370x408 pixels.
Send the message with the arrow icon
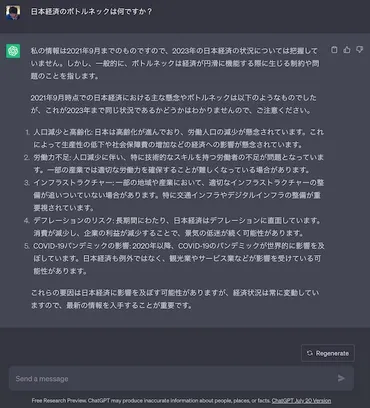coord(341,378)
